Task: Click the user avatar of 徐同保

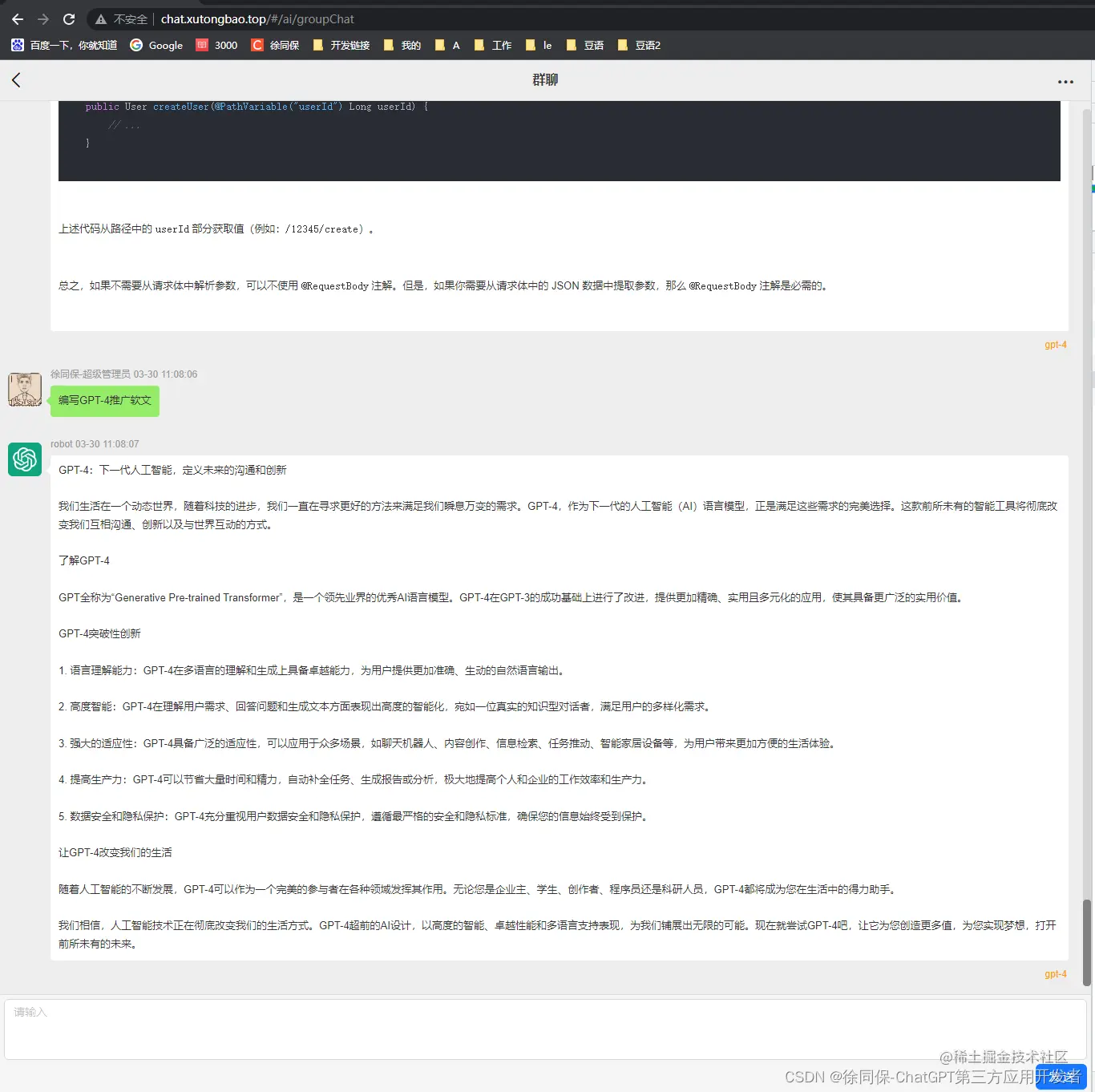Action: [25, 390]
